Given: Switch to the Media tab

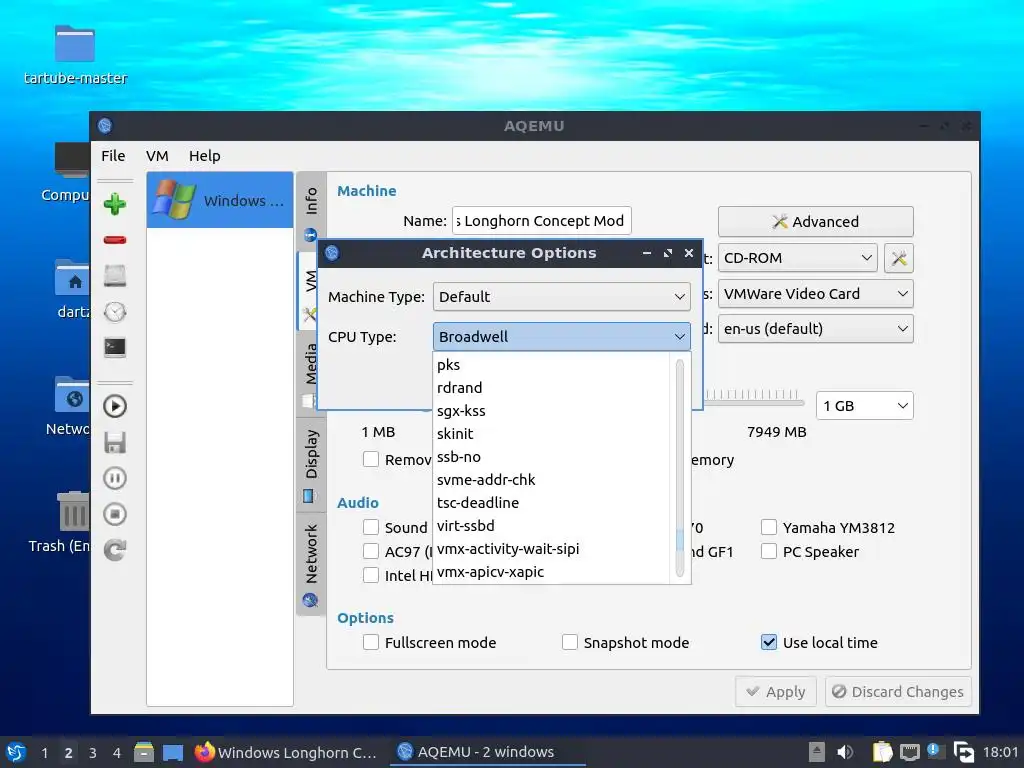Looking at the screenshot, I should pyautogui.click(x=311, y=375).
